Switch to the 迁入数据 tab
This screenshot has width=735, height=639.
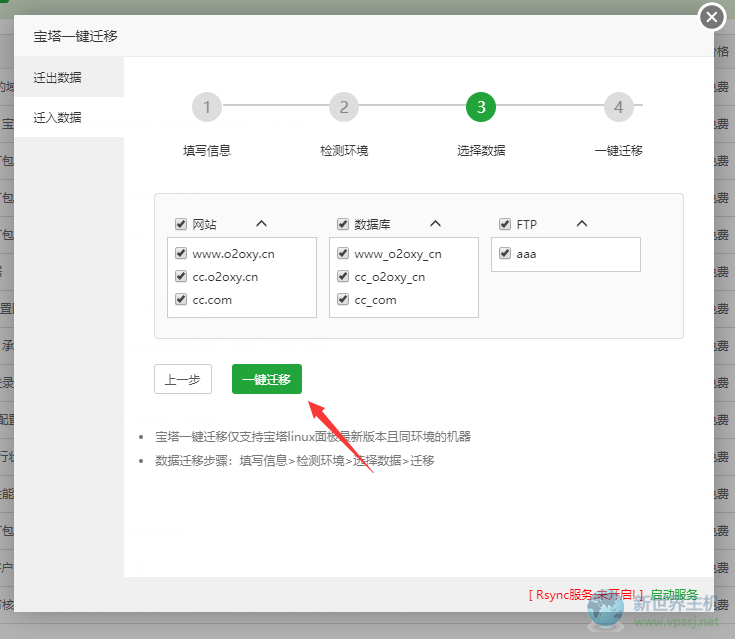pyautogui.click(x=69, y=117)
